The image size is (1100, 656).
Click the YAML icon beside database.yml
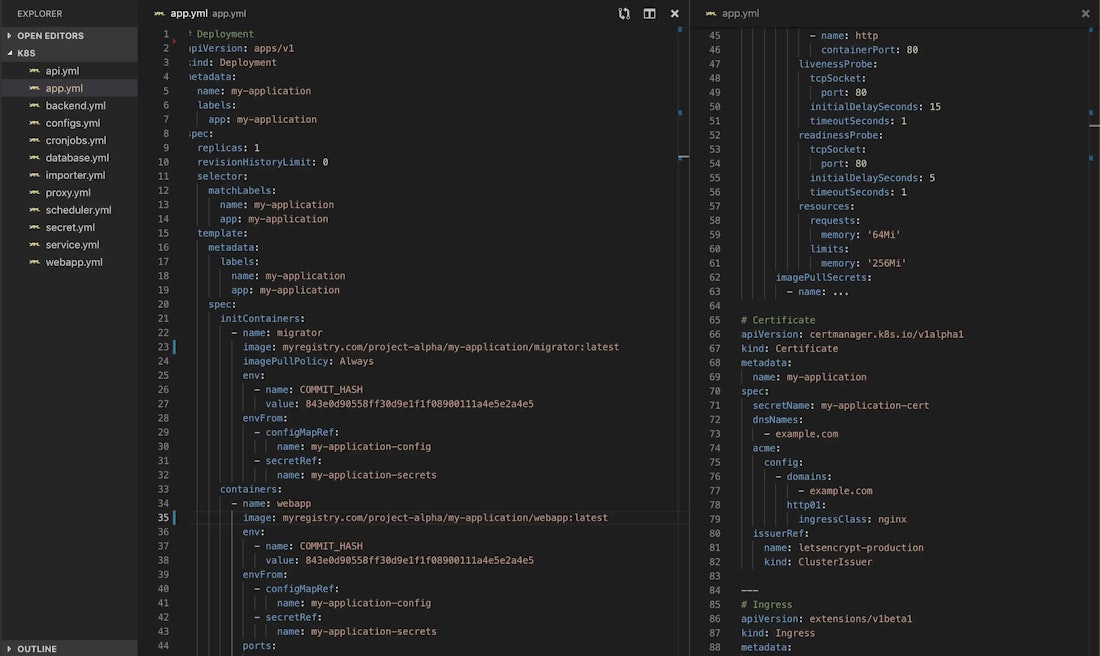(34, 158)
